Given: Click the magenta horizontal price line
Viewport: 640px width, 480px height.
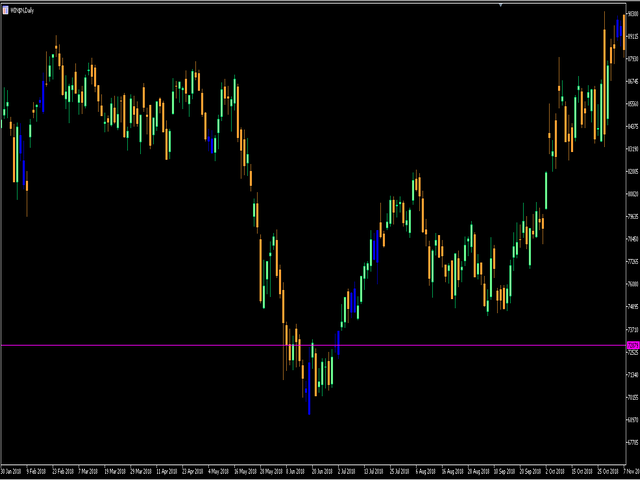Looking at the screenshot, I should tap(313, 345).
